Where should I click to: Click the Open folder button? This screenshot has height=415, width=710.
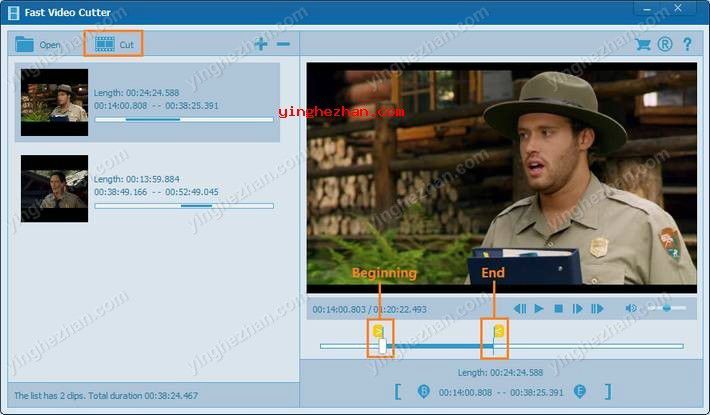38,44
